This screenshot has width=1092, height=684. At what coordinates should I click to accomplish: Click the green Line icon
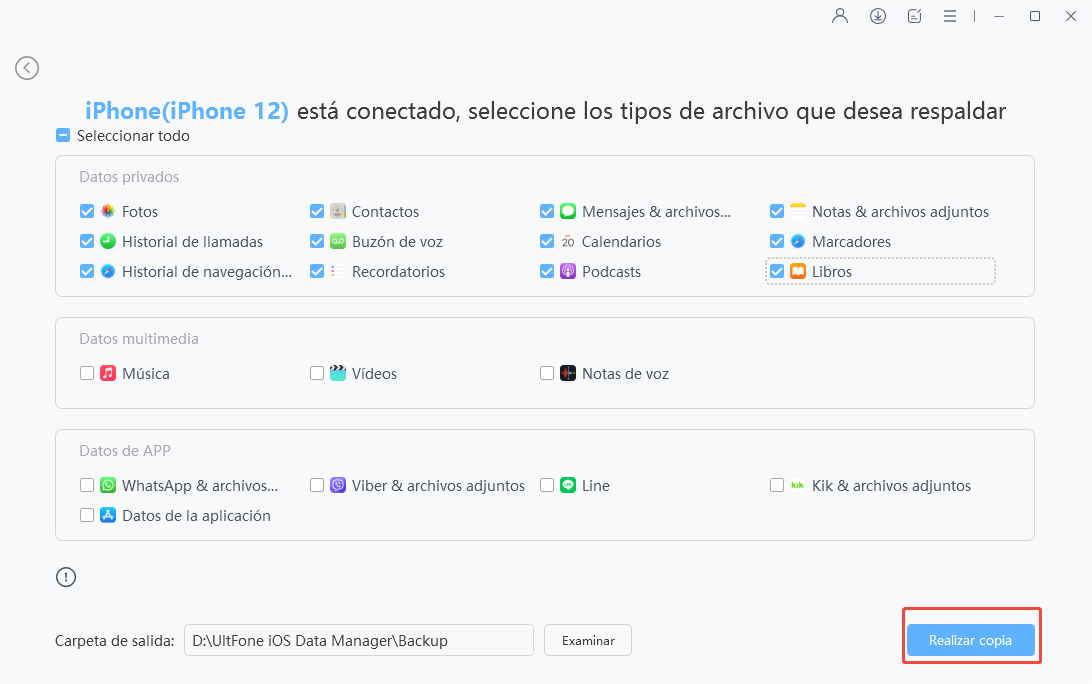click(x=568, y=485)
